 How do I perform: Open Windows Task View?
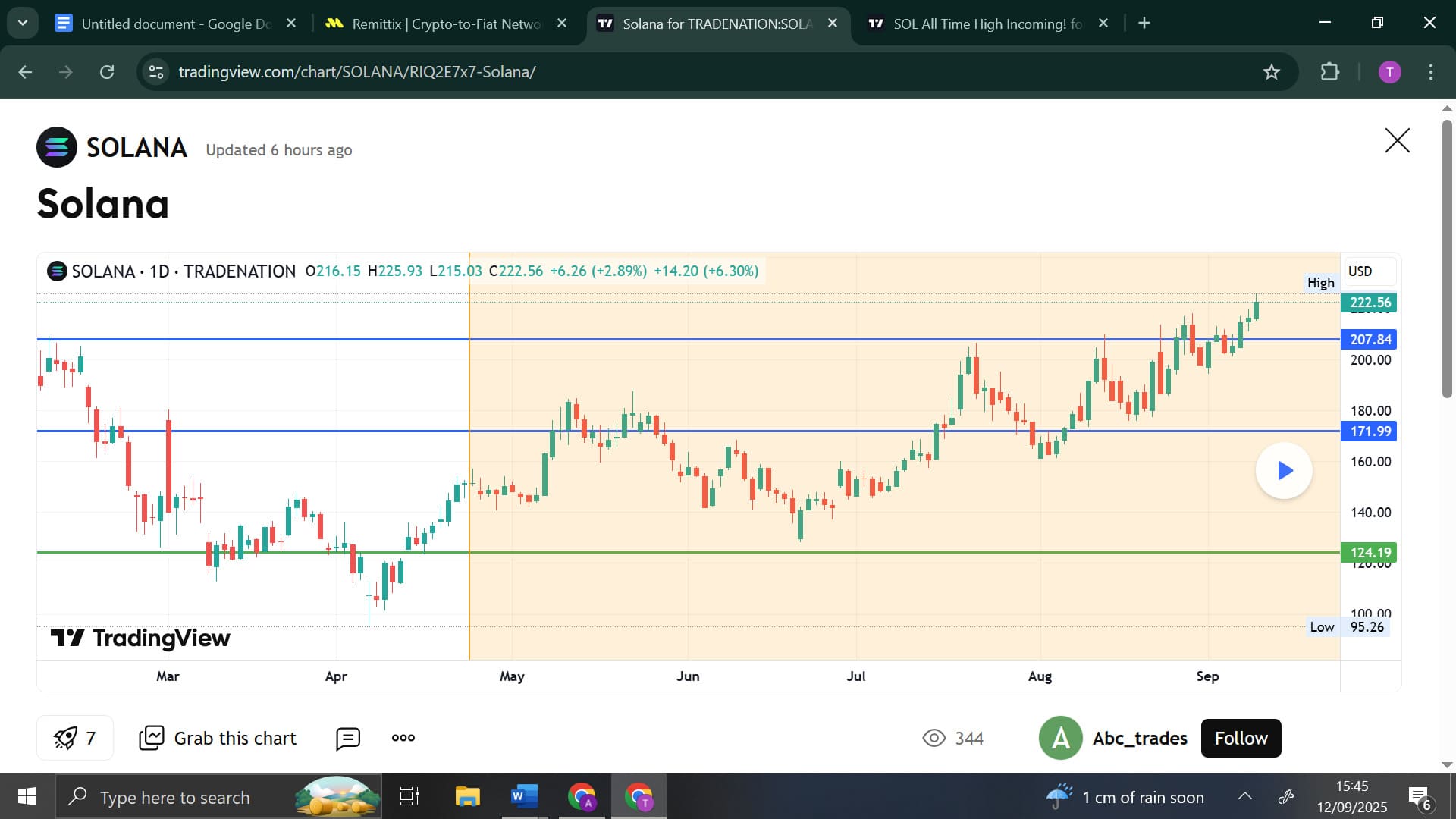409,796
